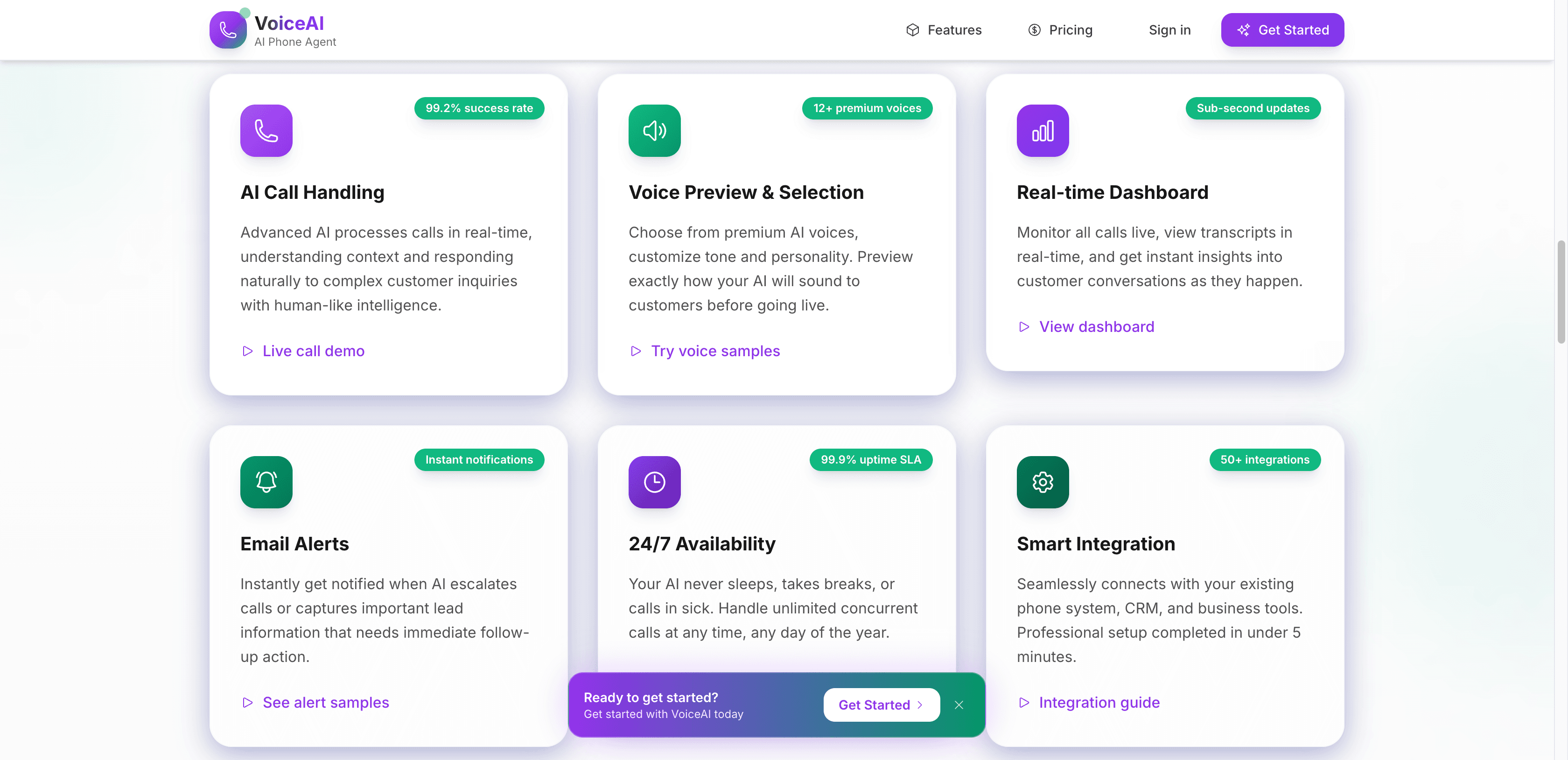
Task: Click See alert samples under Email Alerts
Action: [x=326, y=702]
